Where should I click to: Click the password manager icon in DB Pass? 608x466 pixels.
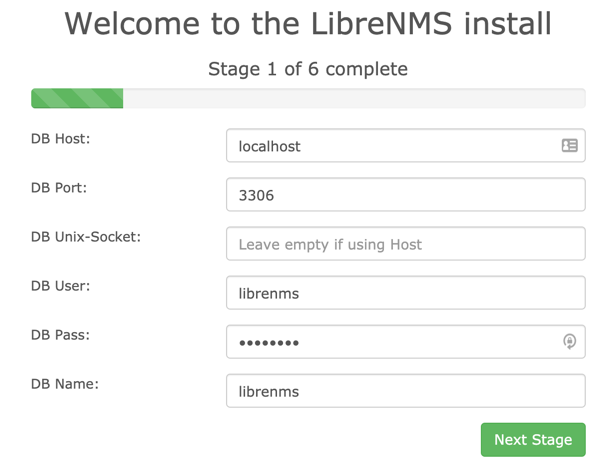(x=569, y=342)
